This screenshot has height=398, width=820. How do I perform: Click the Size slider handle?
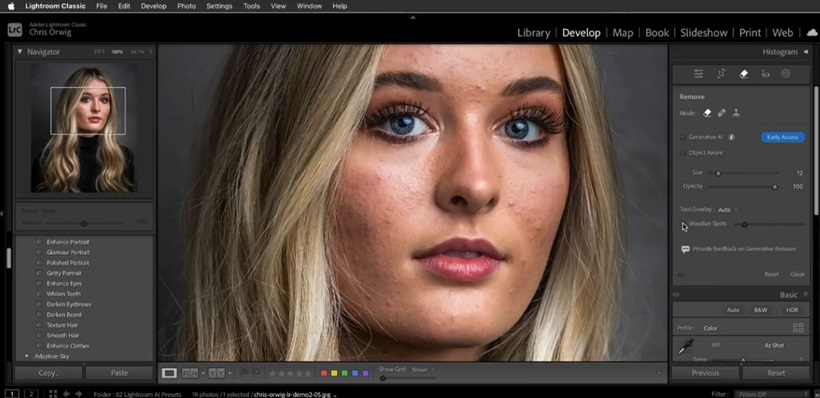[718, 174]
